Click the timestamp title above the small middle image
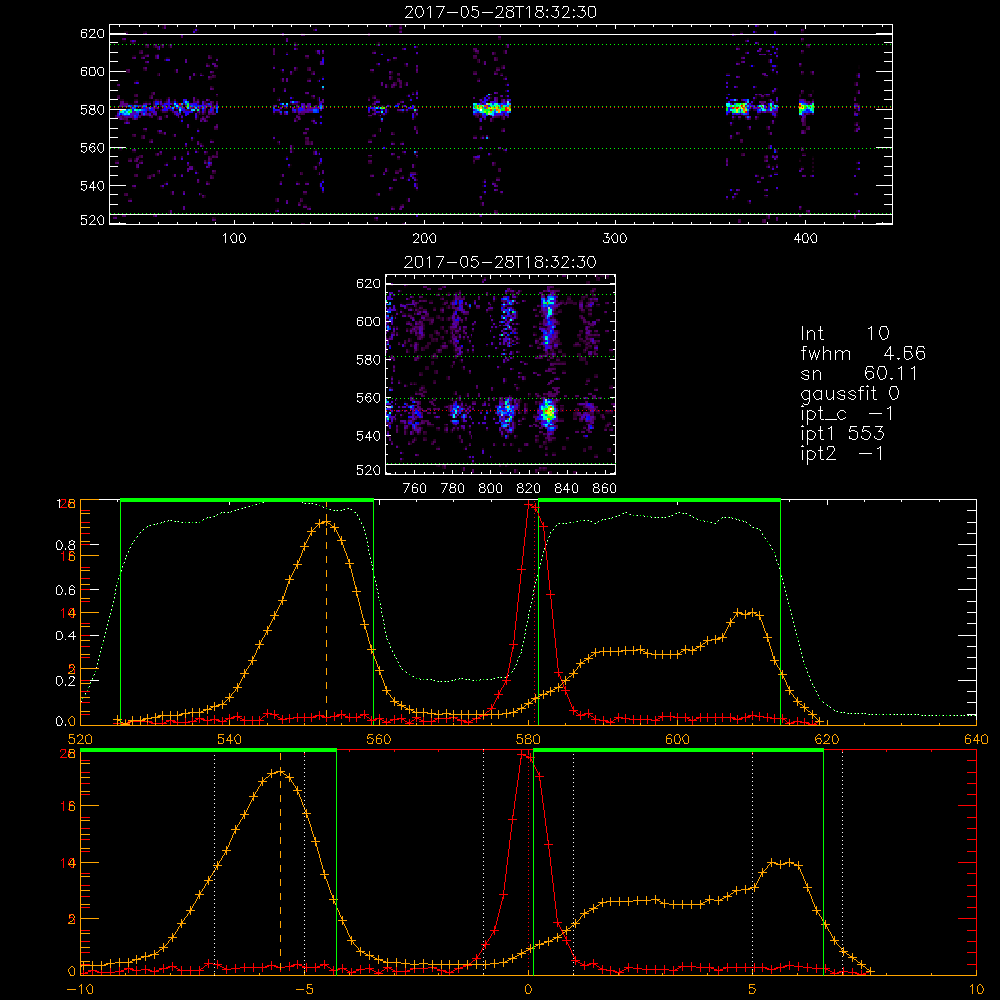The height and width of the screenshot is (1000, 1000). click(x=500, y=262)
